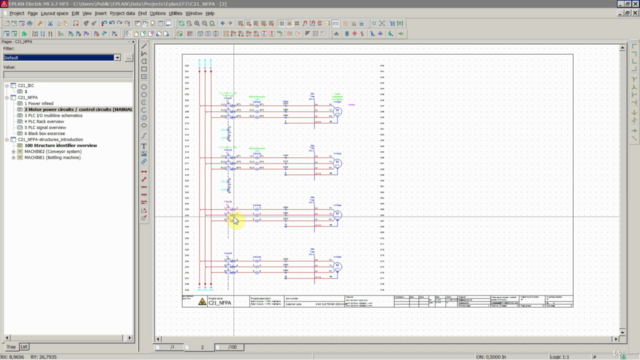Select the Spline curve tool

tap(144, 136)
